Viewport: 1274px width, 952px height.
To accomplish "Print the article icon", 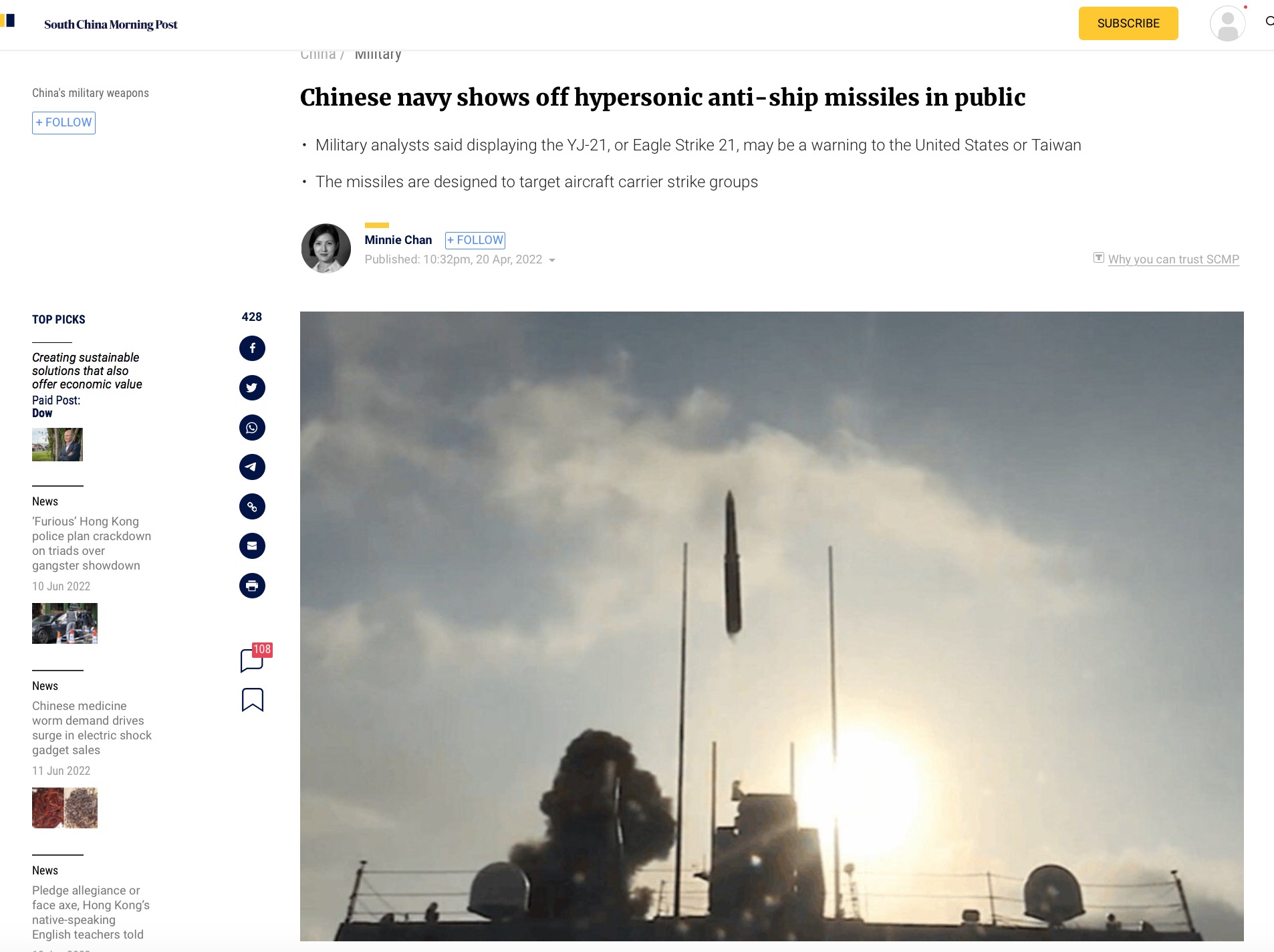I will coord(252,586).
